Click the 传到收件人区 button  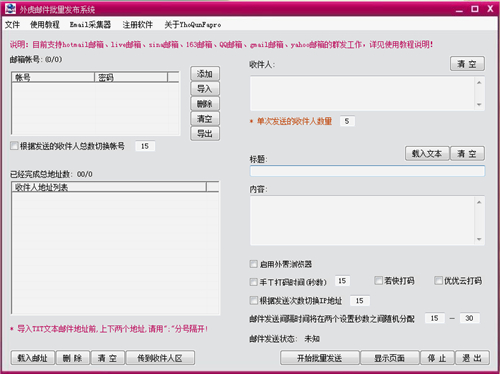[x=160, y=358]
